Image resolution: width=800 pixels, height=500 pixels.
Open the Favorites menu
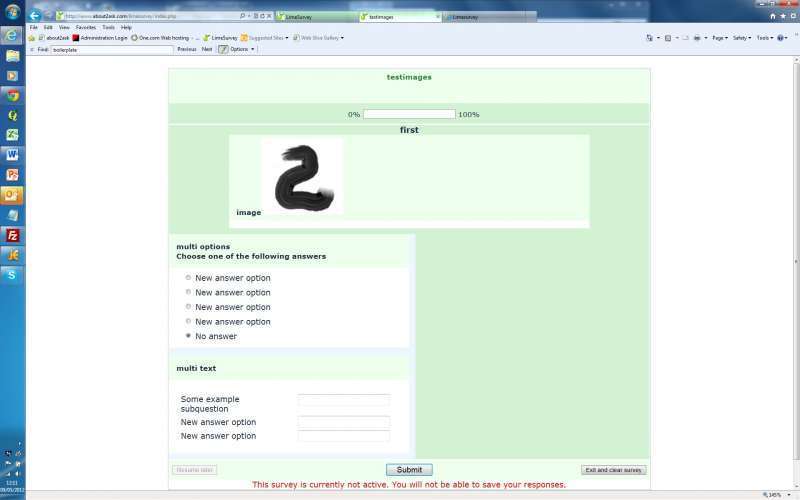coord(86,27)
